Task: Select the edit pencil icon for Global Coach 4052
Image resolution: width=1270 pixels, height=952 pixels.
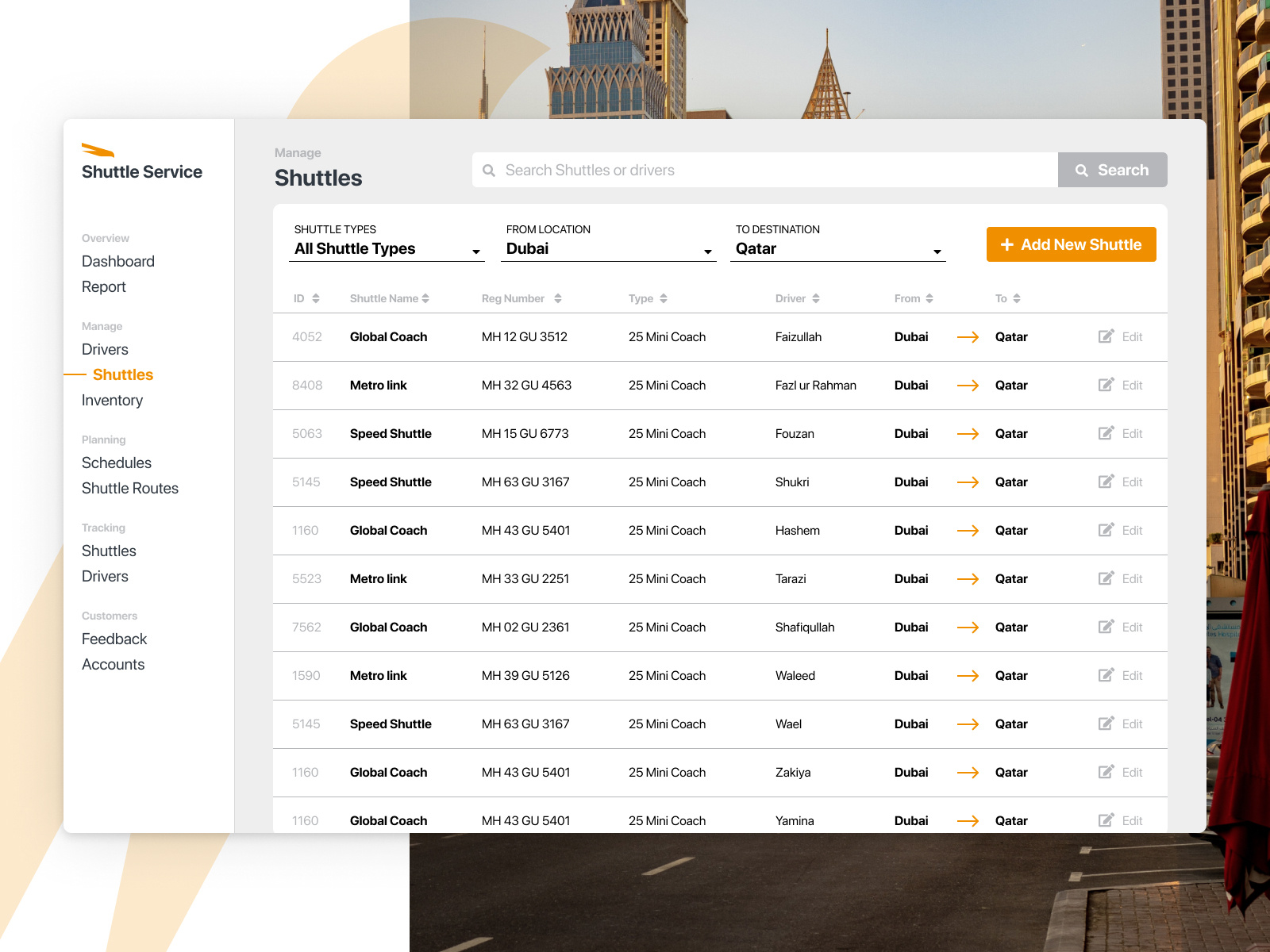Action: [x=1106, y=336]
